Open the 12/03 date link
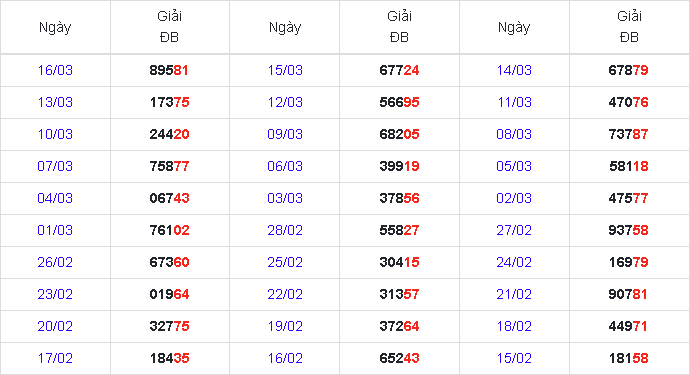690x375 pixels. pos(285,102)
